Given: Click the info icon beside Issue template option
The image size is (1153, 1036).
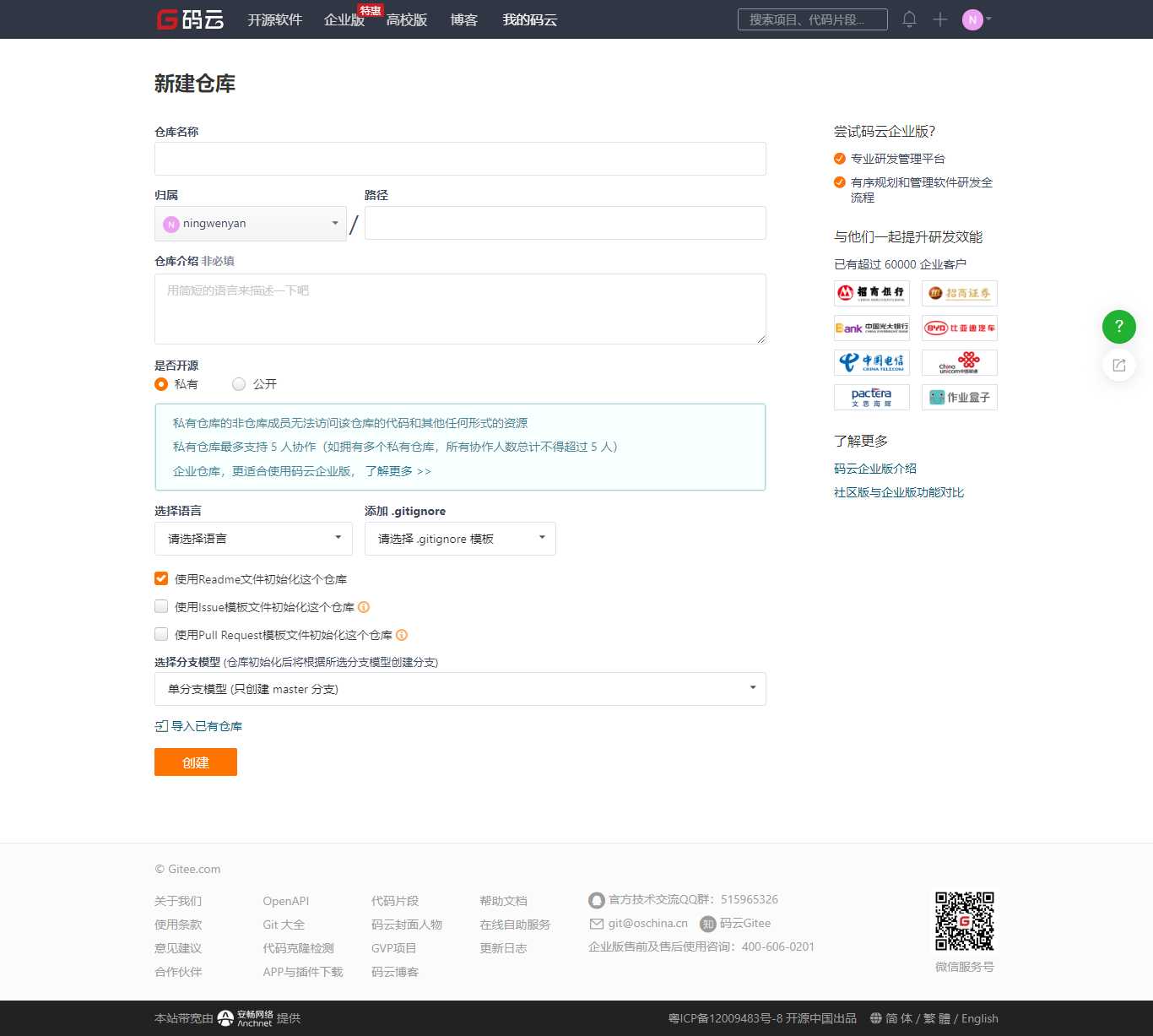Looking at the screenshot, I should tap(364, 607).
